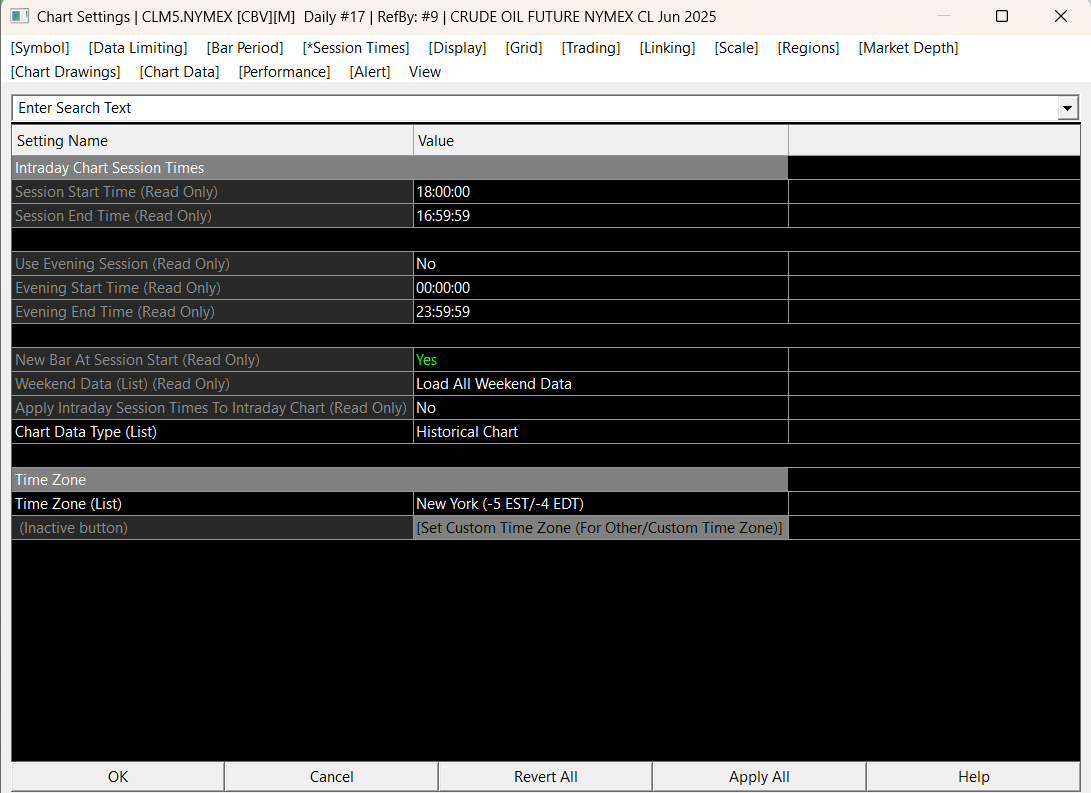Select the Evening End Time (Read Only) label
The image size is (1091, 793).
click(212, 312)
